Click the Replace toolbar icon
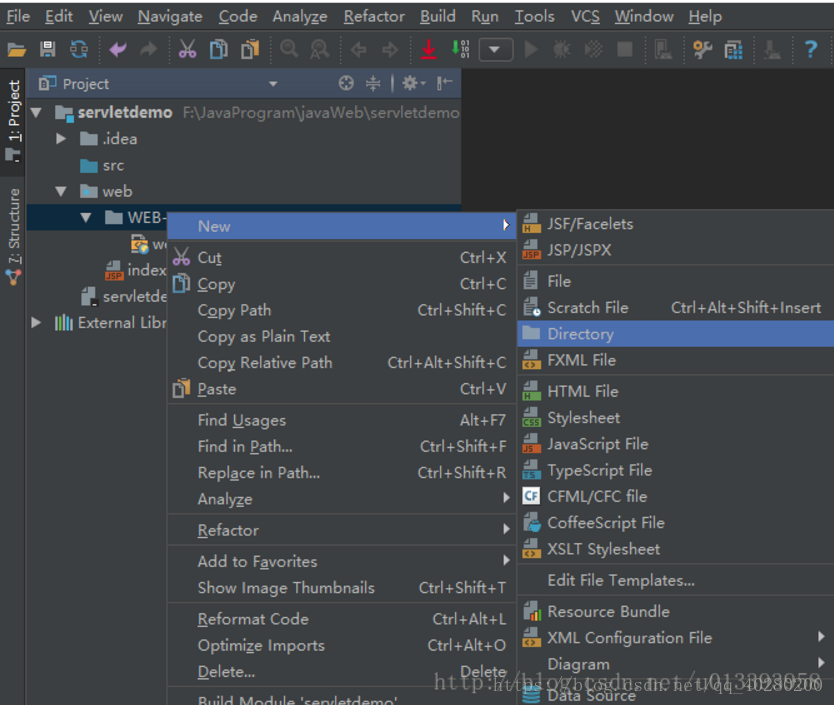This screenshot has height=705, width=834. (320, 49)
